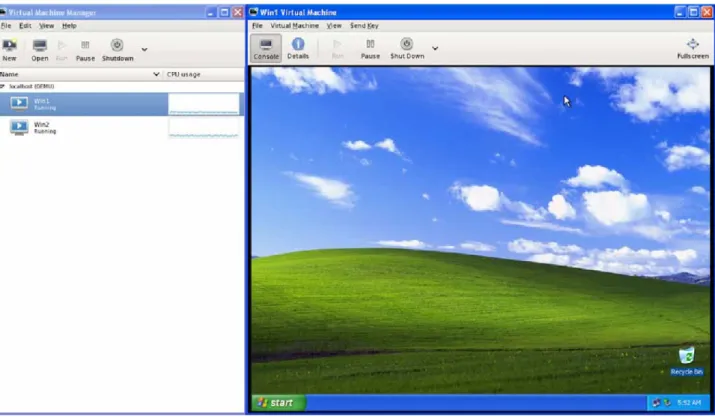Click Shut Down in Win1 window toolbar
715x417 pixels.
(407, 48)
